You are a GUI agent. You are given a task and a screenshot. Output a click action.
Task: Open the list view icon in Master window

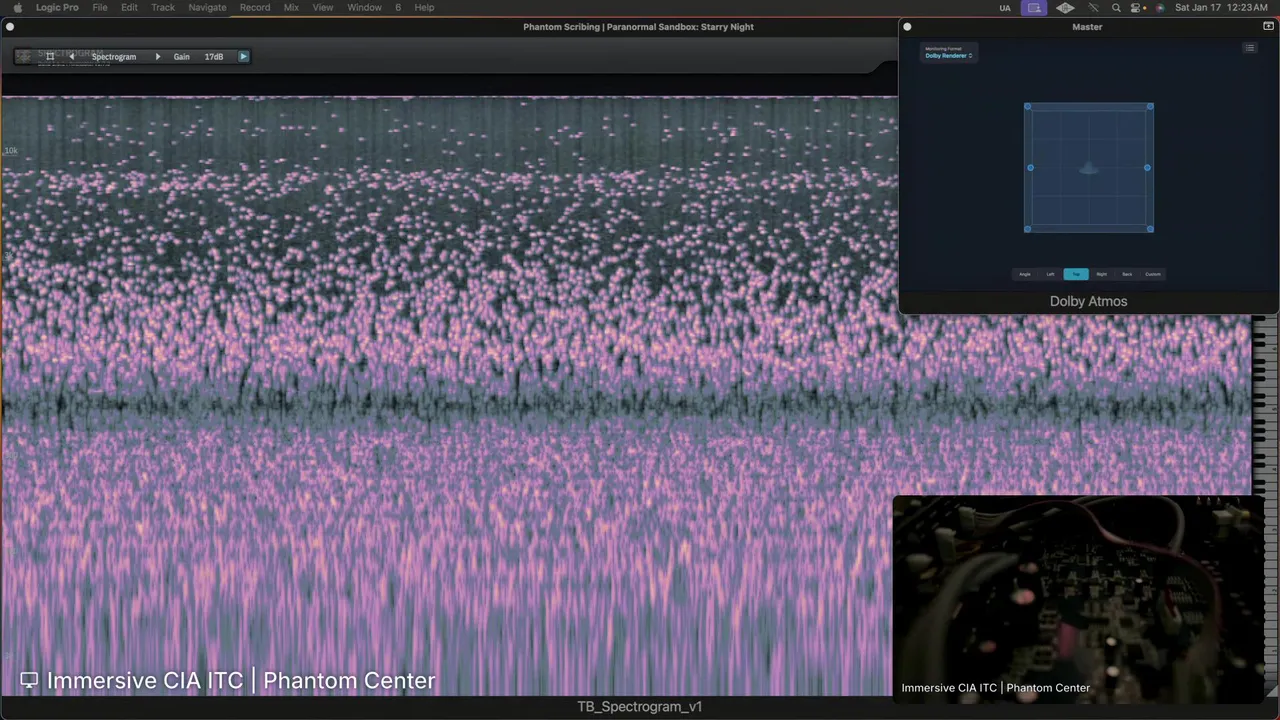click(1250, 48)
